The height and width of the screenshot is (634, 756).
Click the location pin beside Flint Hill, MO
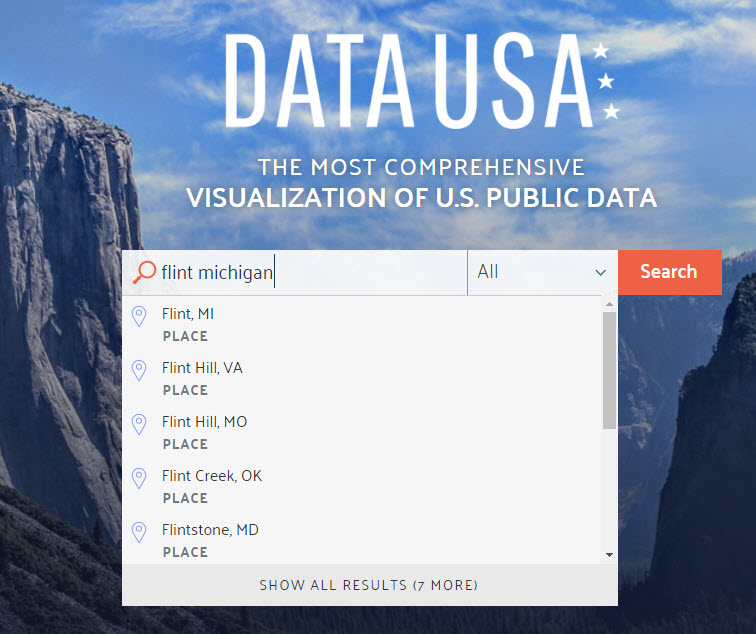pyautogui.click(x=139, y=425)
